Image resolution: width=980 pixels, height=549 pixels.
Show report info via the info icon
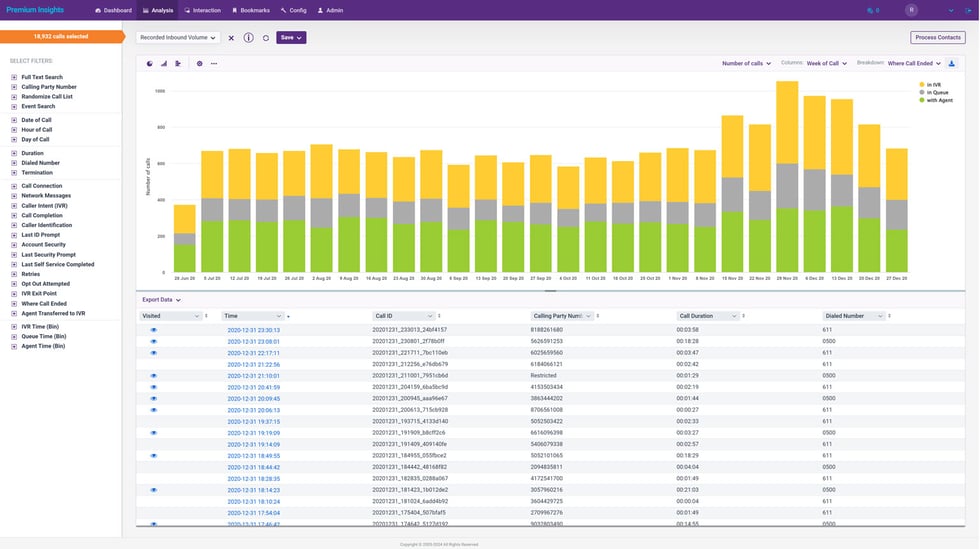click(248, 38)
